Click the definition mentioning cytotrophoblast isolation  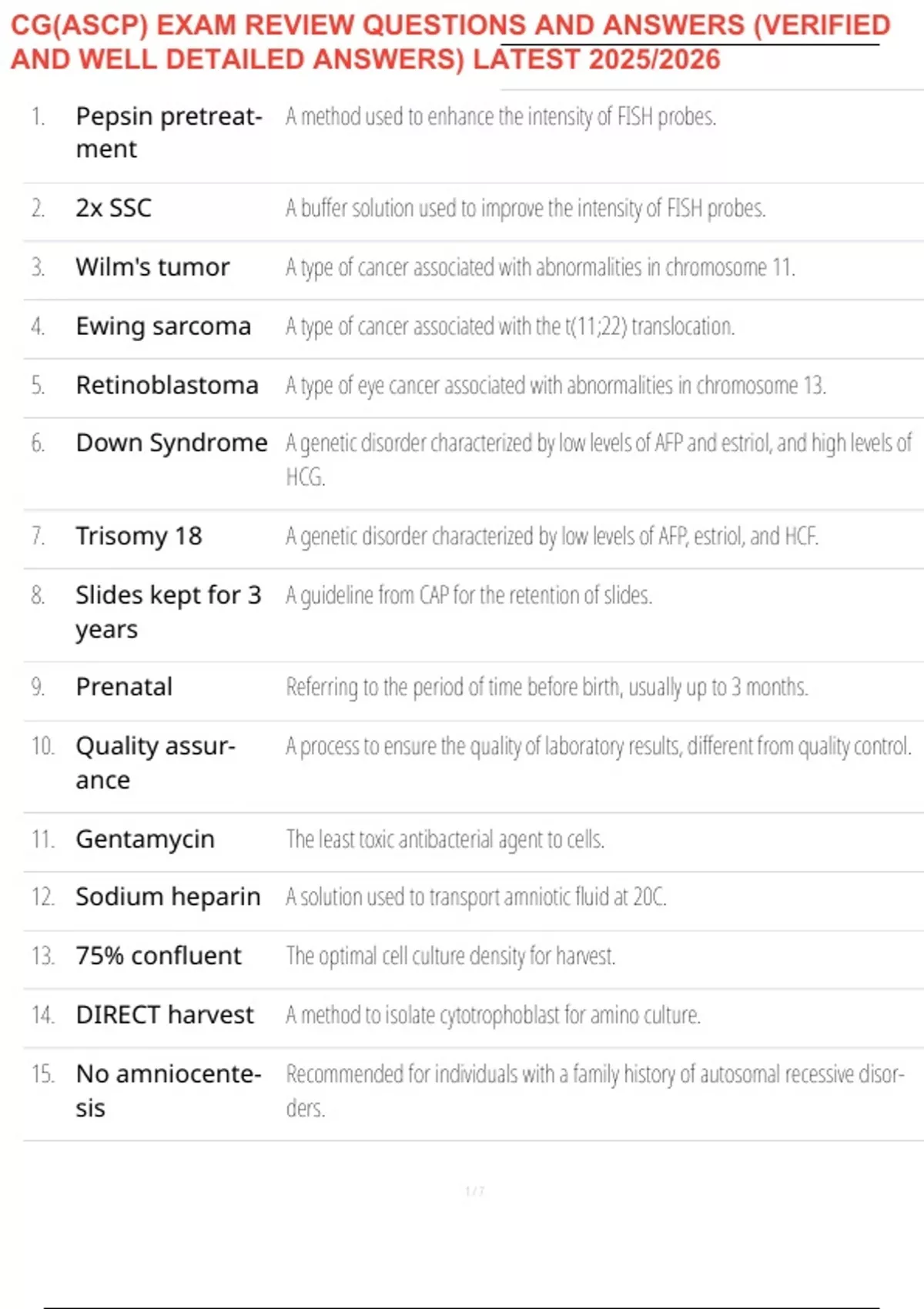click(x=493, y=1015)
